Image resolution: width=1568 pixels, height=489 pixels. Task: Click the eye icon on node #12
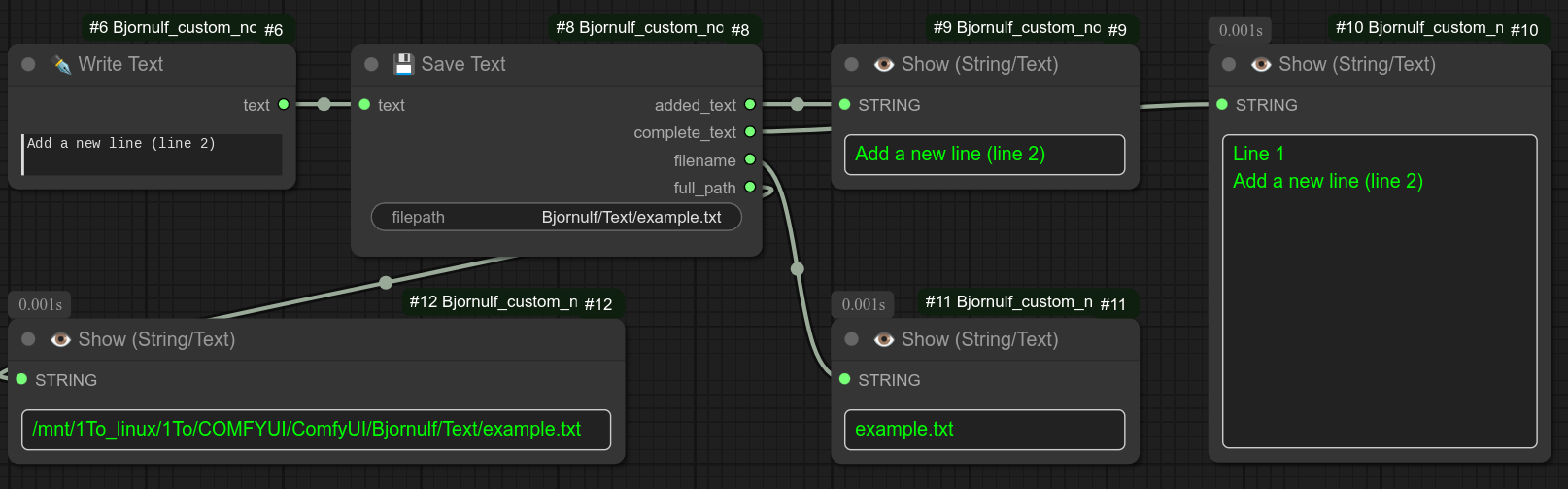[x=60, y=340]
